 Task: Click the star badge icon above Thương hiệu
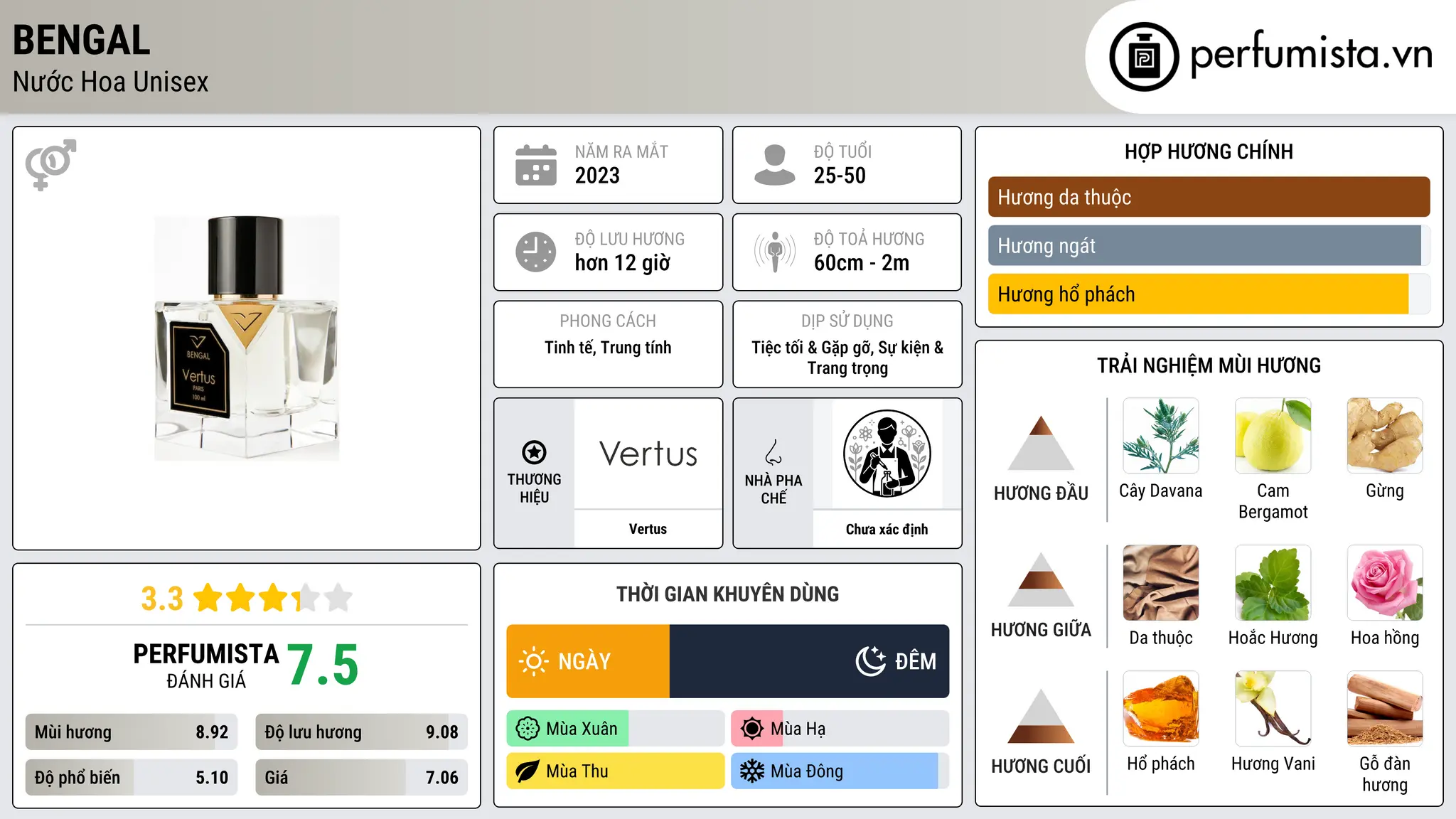[x=535, y=452]
